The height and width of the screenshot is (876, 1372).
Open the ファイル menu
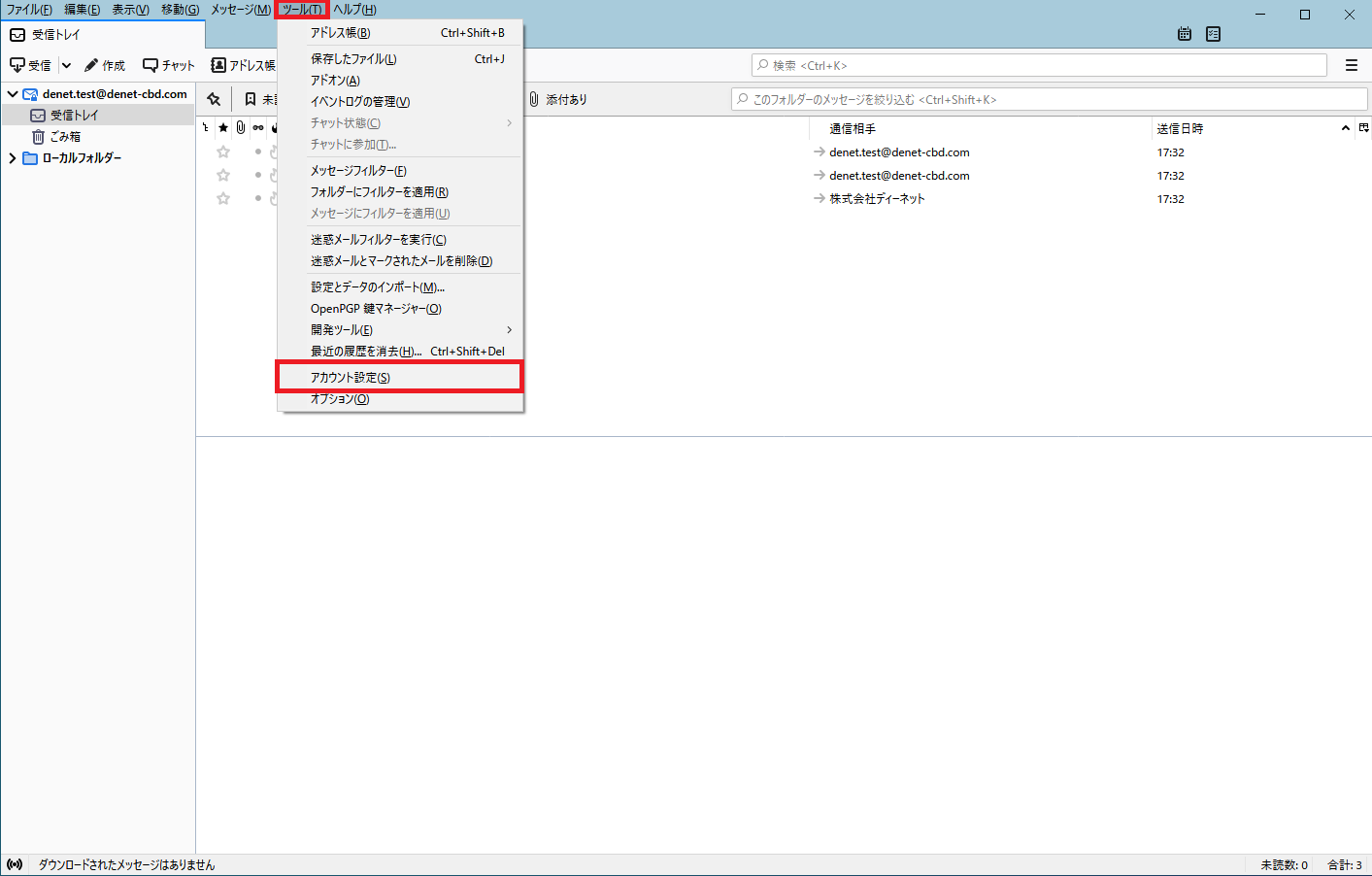(x=29, y=10)
